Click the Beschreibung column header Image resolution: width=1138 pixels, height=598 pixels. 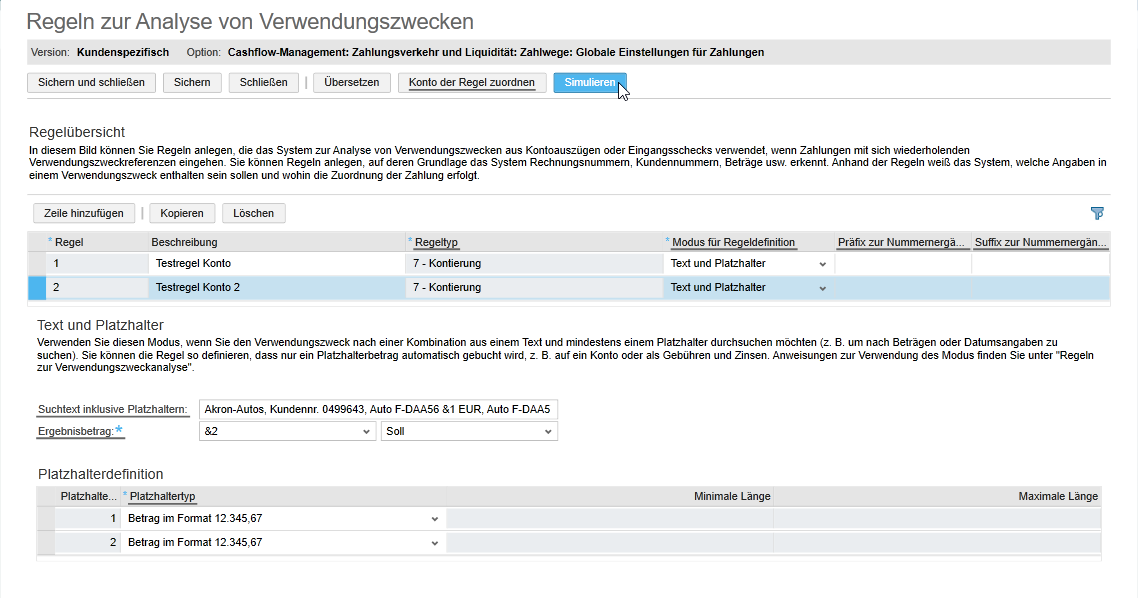[184, 242]
